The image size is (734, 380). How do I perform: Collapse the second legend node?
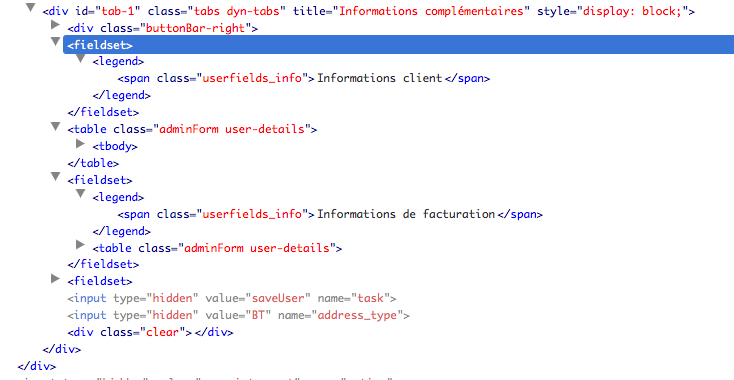pos(81,194)
